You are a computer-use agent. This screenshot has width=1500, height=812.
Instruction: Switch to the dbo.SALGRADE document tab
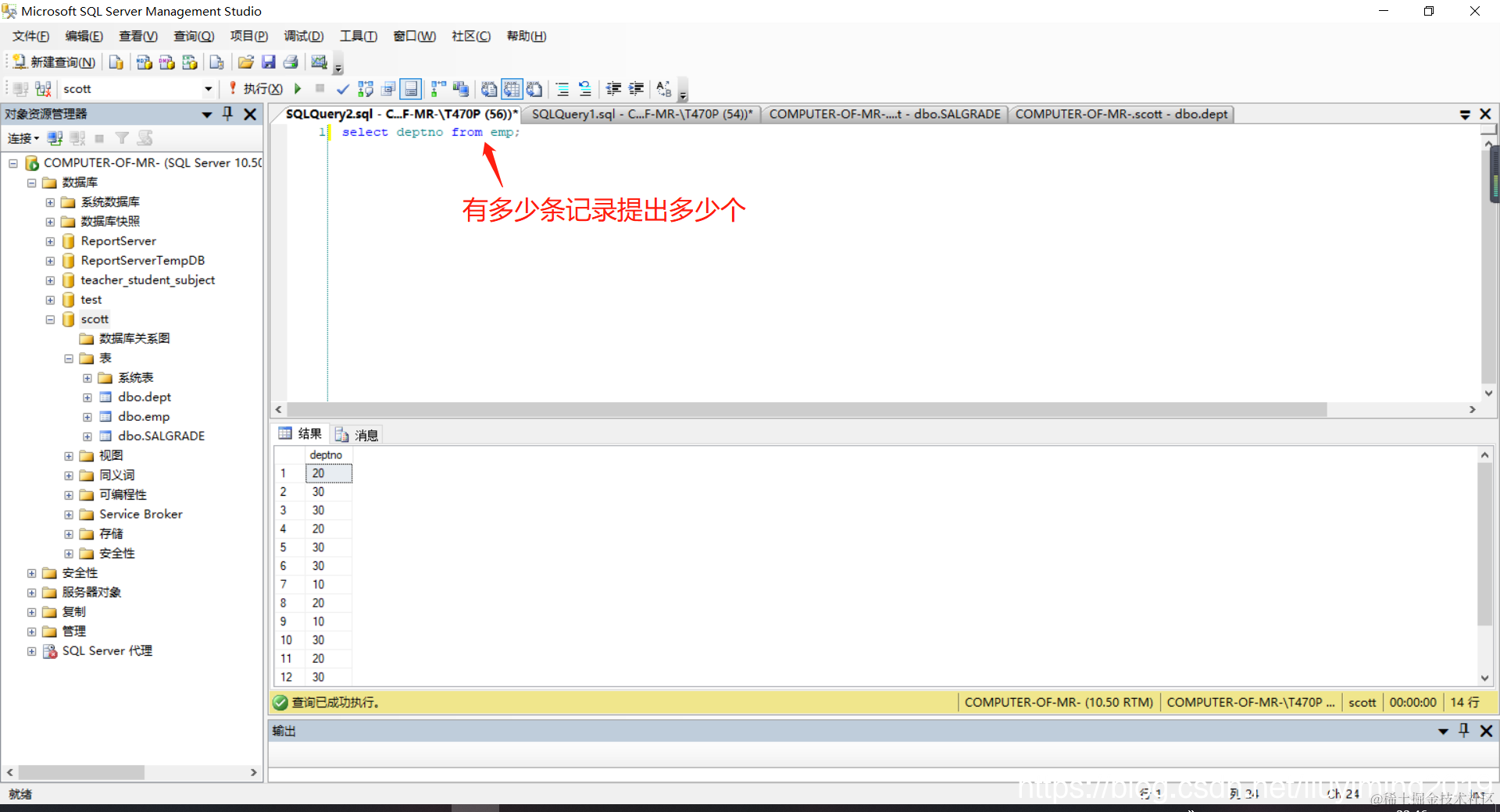885,114
